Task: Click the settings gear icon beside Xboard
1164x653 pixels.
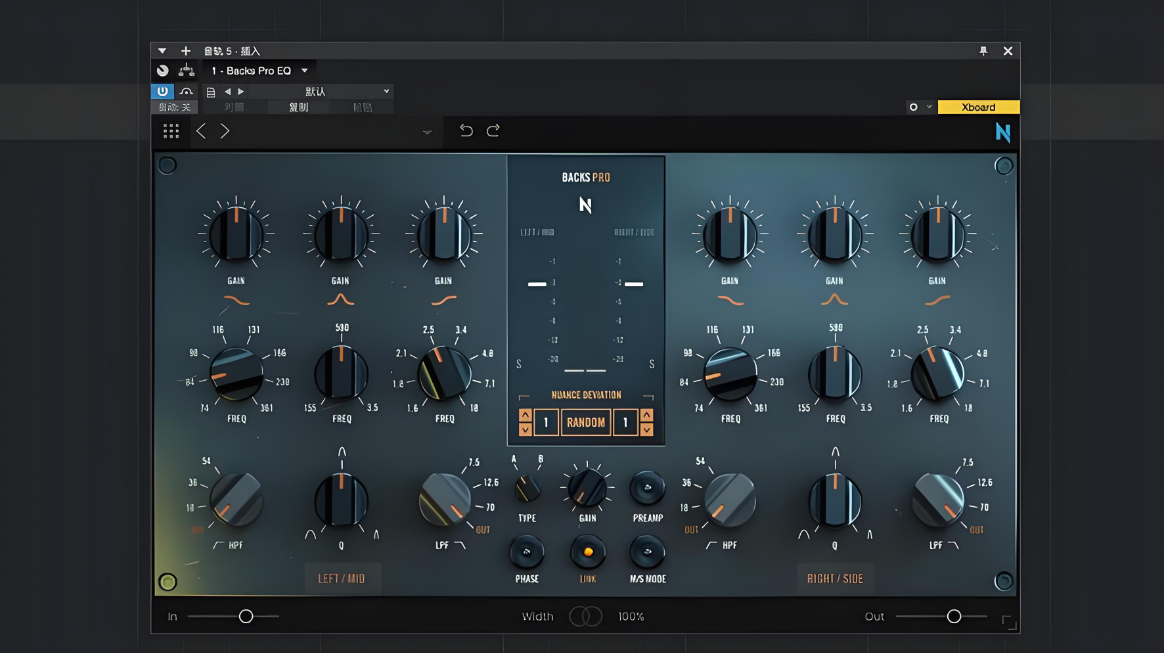Action: [914, 107]
